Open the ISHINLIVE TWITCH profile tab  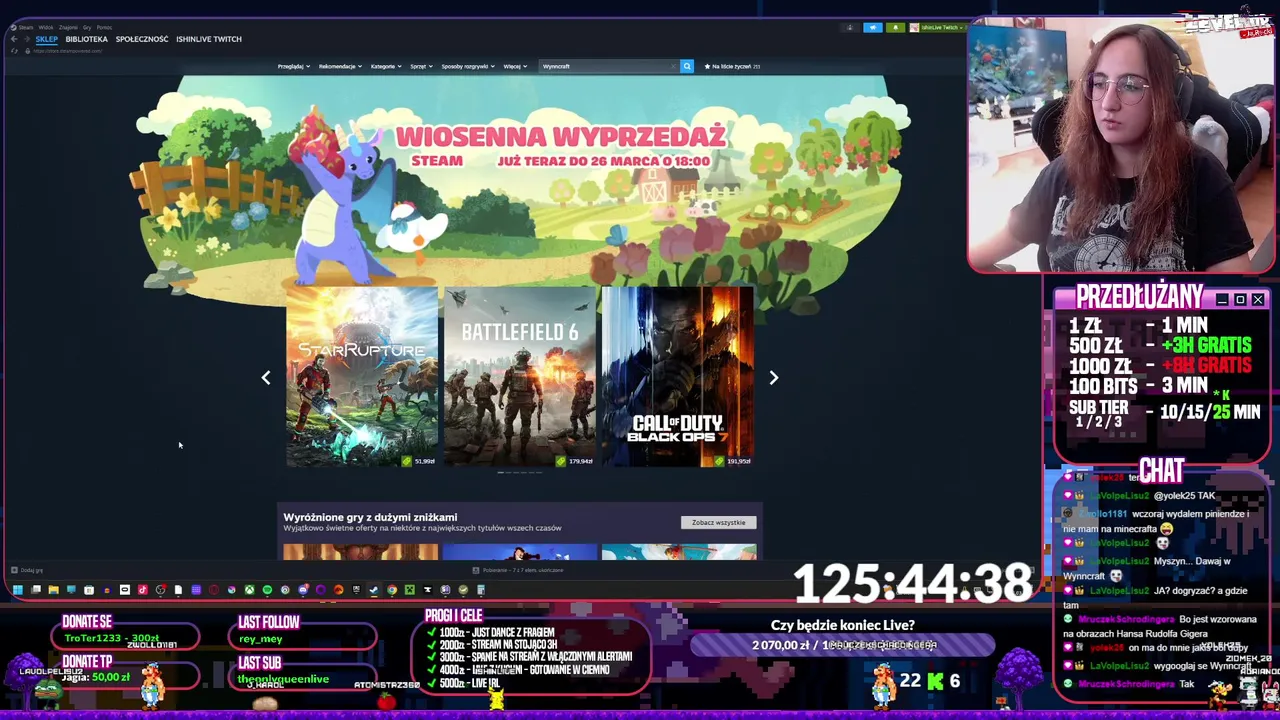pyautogui.click(x=209, y=39)
